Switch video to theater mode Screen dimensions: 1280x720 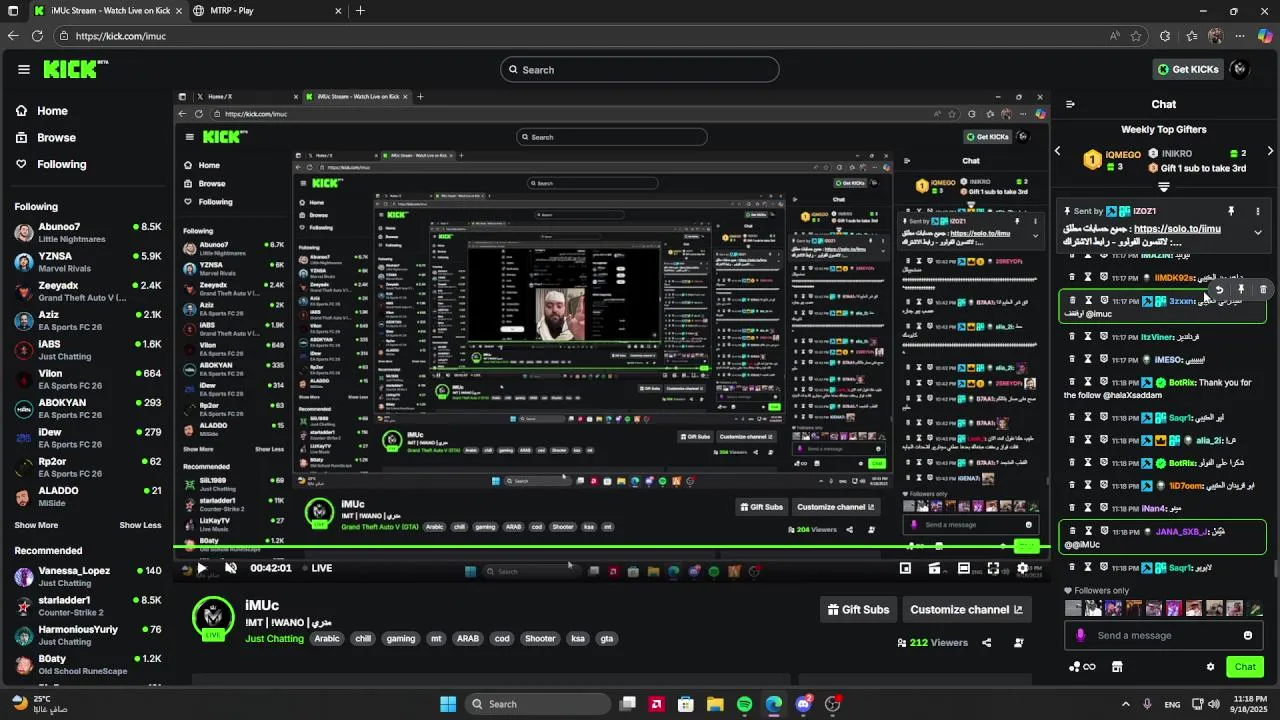click(964, 568)
